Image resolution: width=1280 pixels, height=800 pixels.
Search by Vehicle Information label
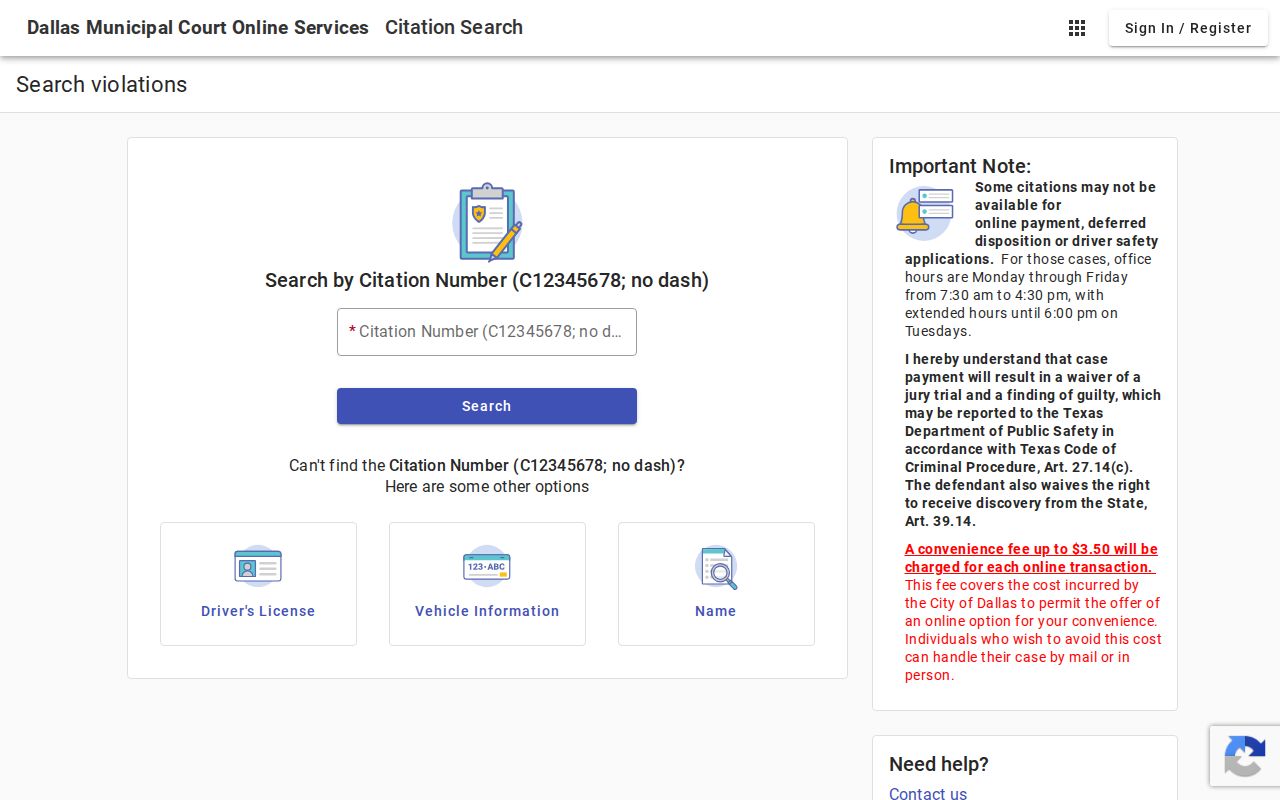487,611
